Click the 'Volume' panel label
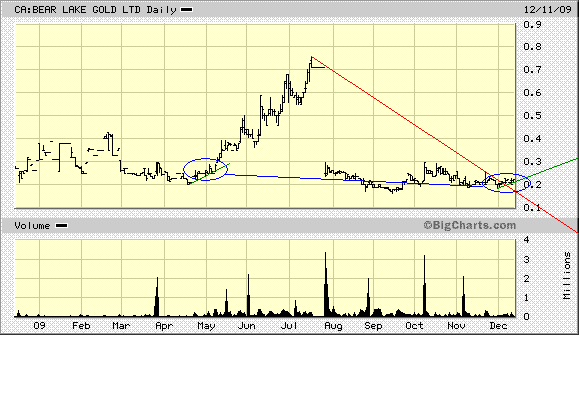Viewport: 579px width, 405px height. (x=32, y=226)
